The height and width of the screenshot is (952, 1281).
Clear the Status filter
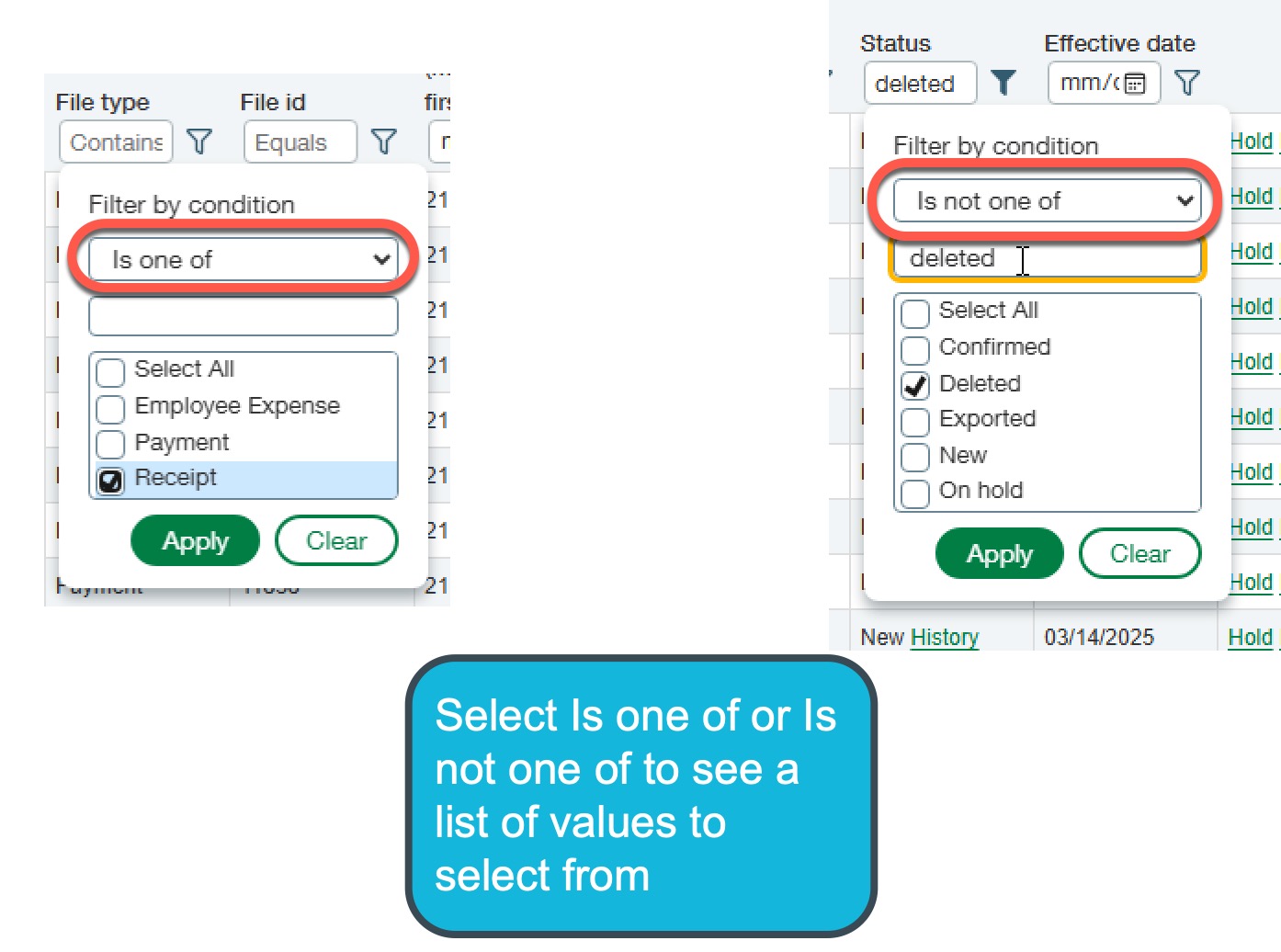[1139, 554]
